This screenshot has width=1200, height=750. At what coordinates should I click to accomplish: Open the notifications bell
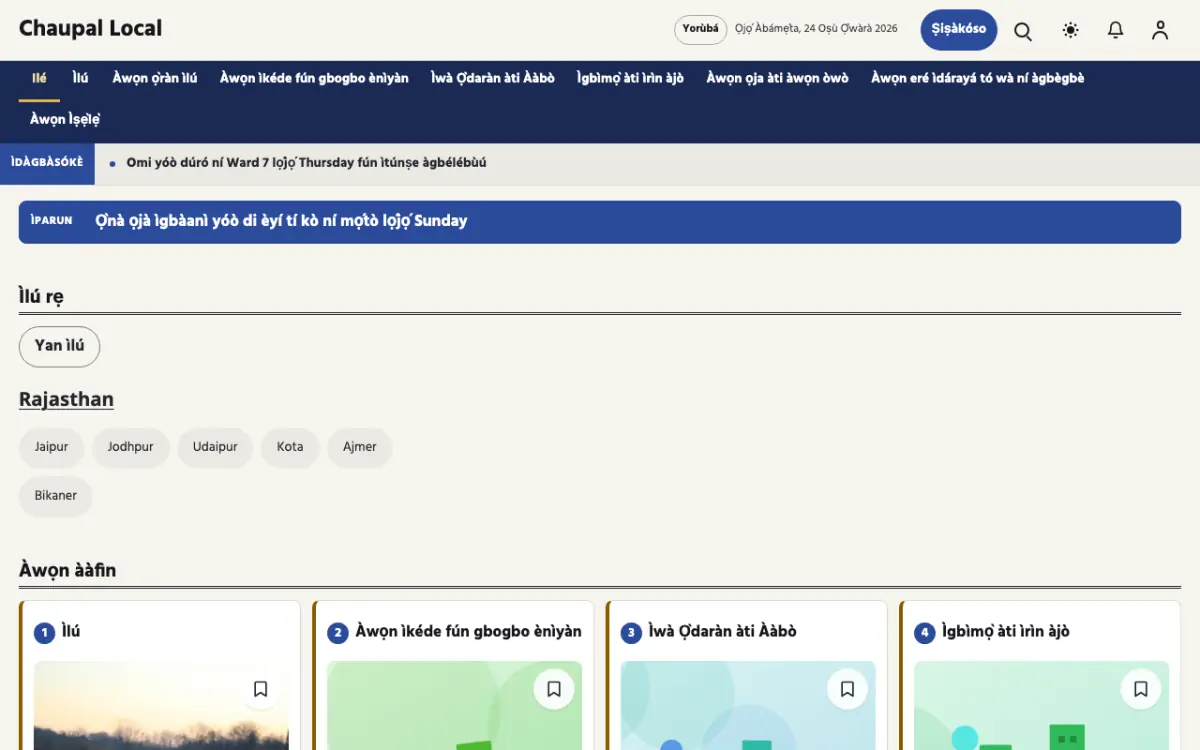click(1116, 30)
